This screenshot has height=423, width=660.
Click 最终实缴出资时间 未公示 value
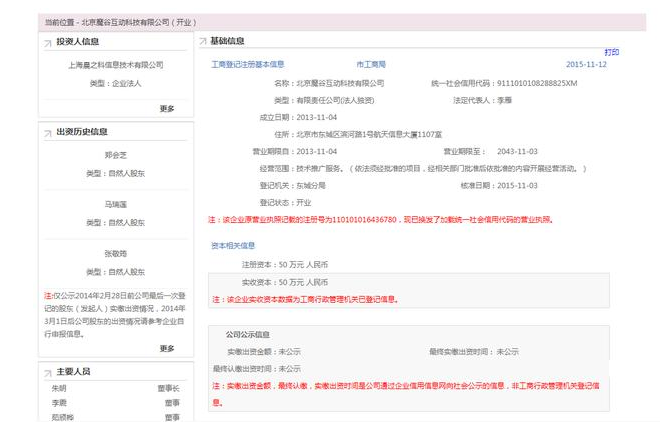click(507, 351)
